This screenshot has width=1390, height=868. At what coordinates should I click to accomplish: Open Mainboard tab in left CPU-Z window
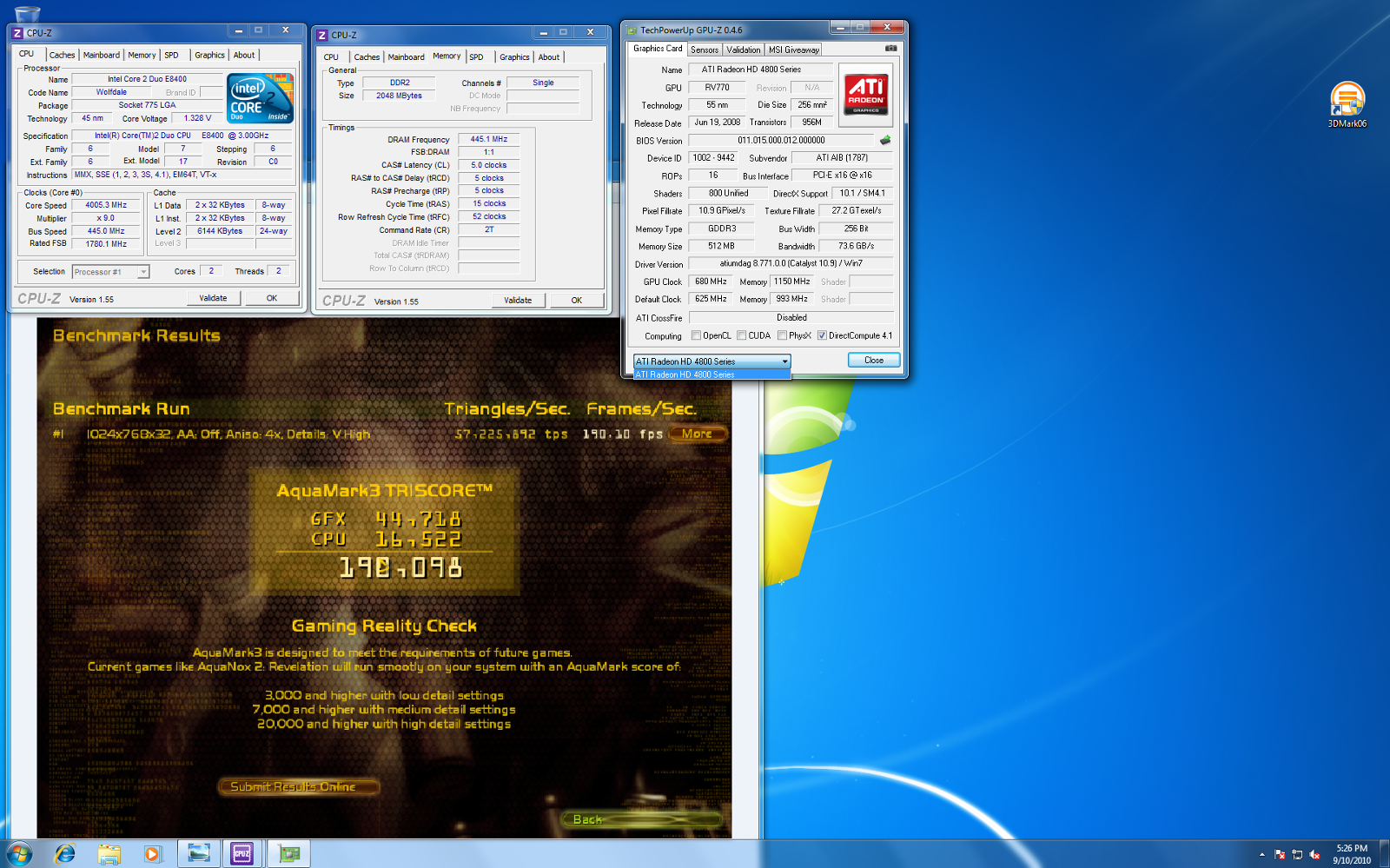point(102,55)
